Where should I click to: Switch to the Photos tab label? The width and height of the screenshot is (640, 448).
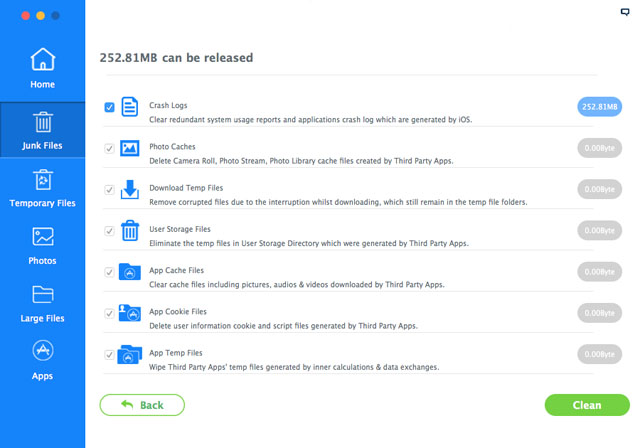click(x=42, y=261)
